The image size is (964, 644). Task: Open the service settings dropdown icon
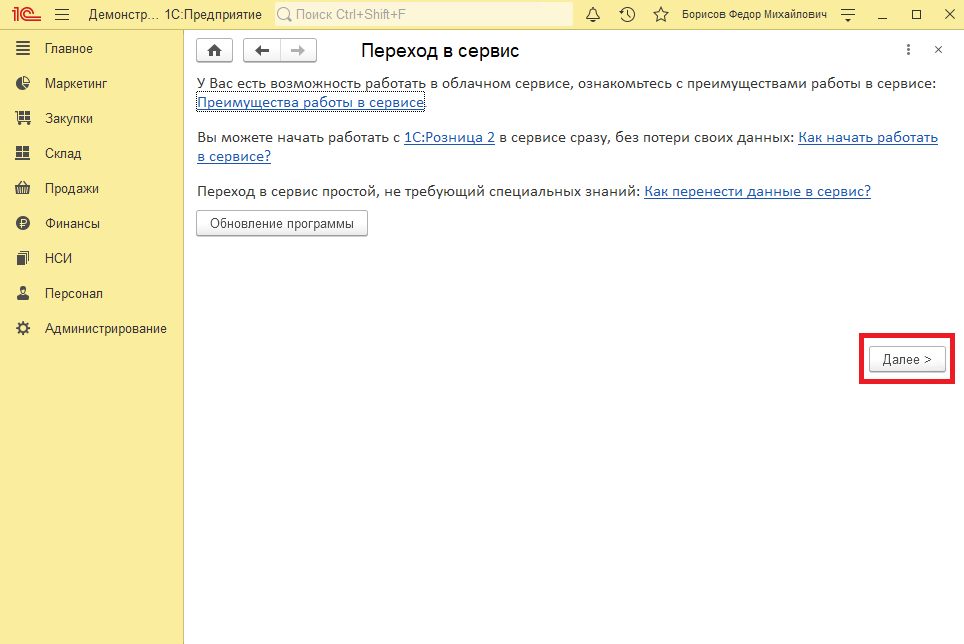pos(848,15)
